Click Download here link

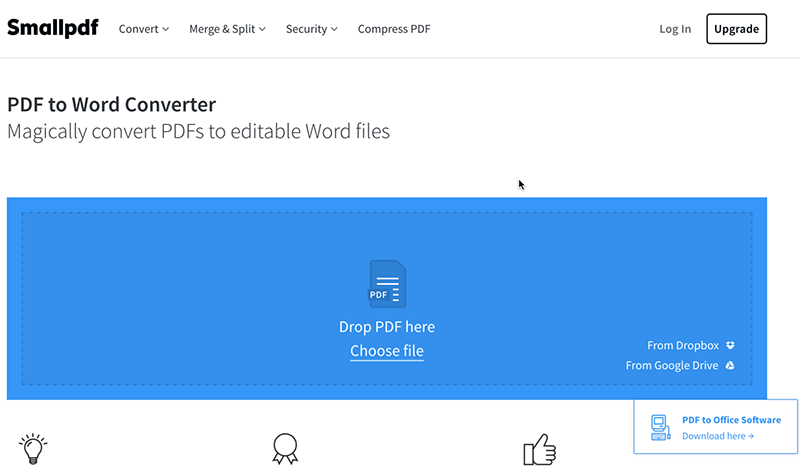718,436
